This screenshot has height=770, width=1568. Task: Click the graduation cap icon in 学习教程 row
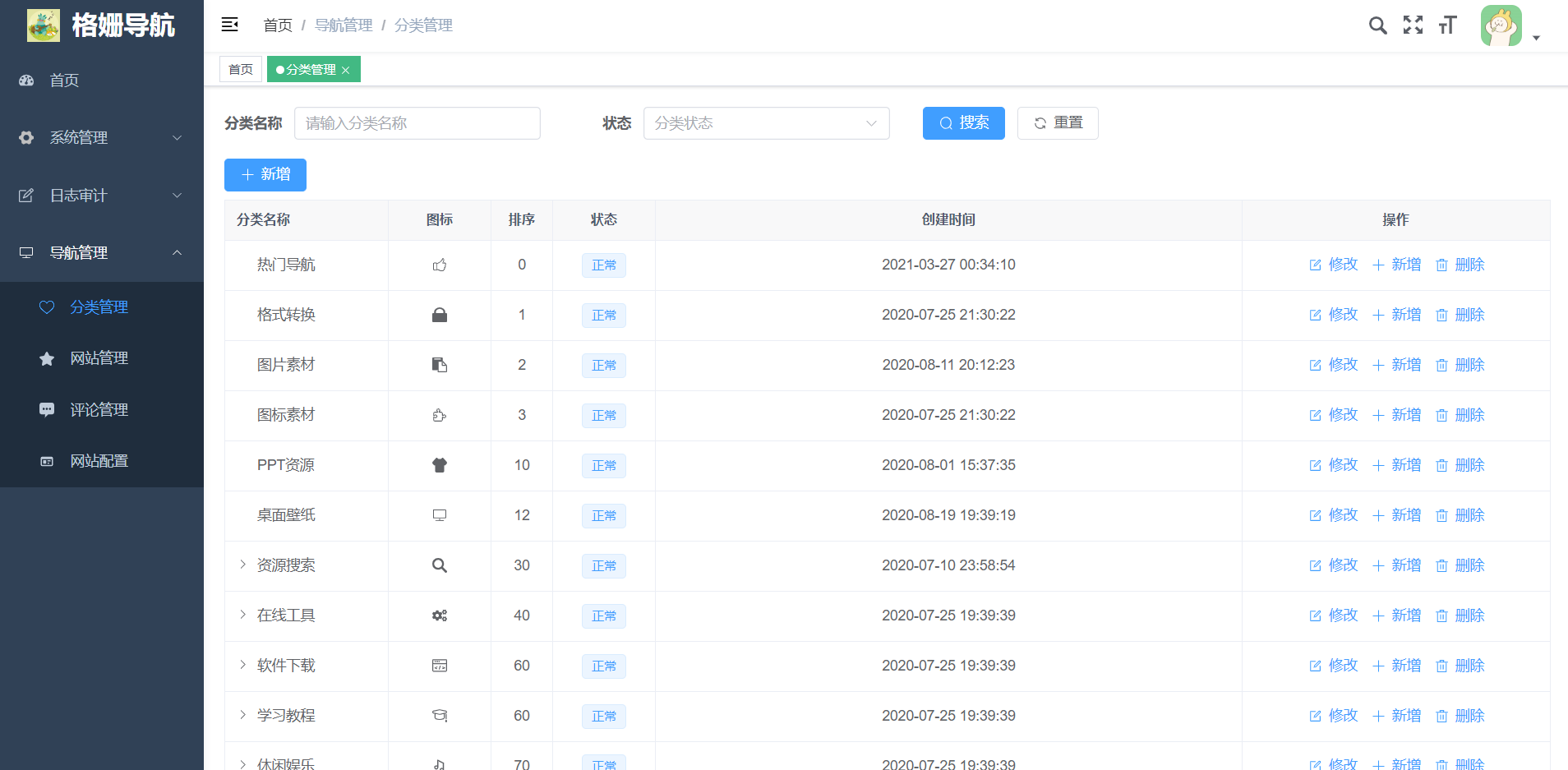440,717
